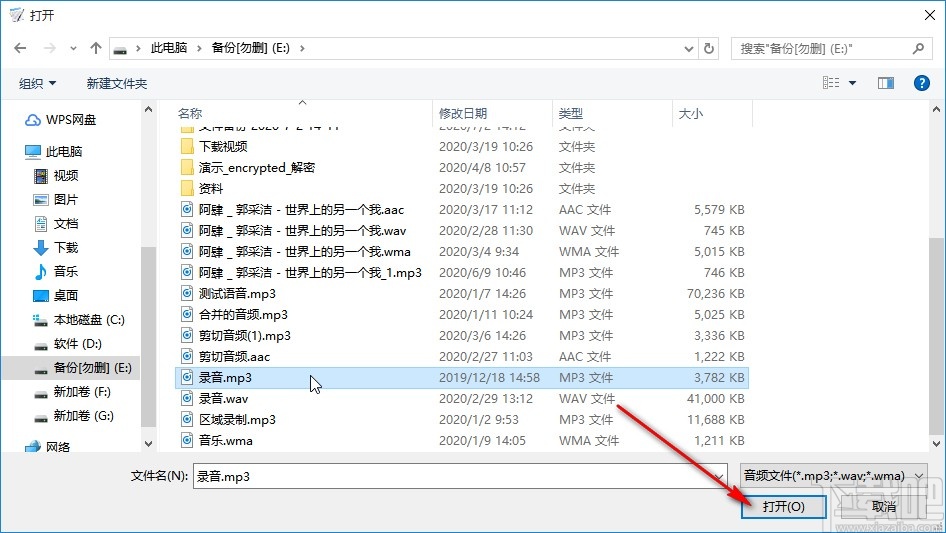Screen dimensions: 946x533
Task: Select 测试语音.mp3 file icon
Action: 188,293
